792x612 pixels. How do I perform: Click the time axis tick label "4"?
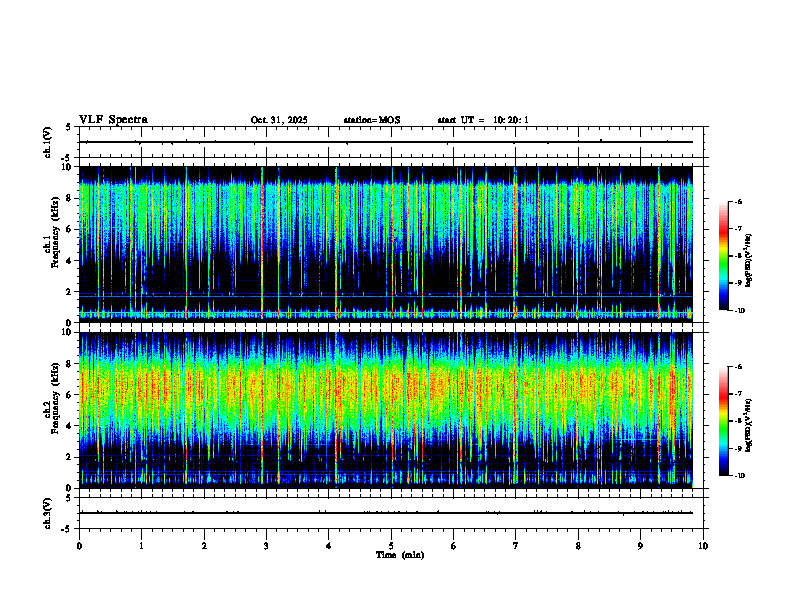point(329,546)
